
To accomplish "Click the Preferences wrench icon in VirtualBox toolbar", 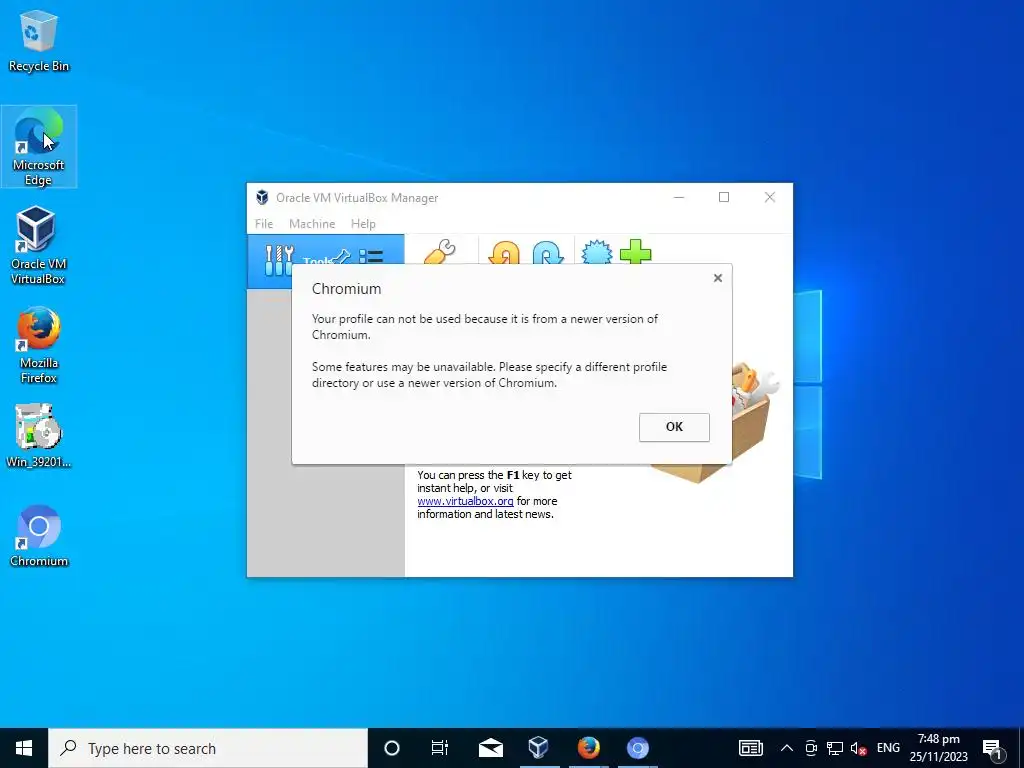I will coord(440,251).
